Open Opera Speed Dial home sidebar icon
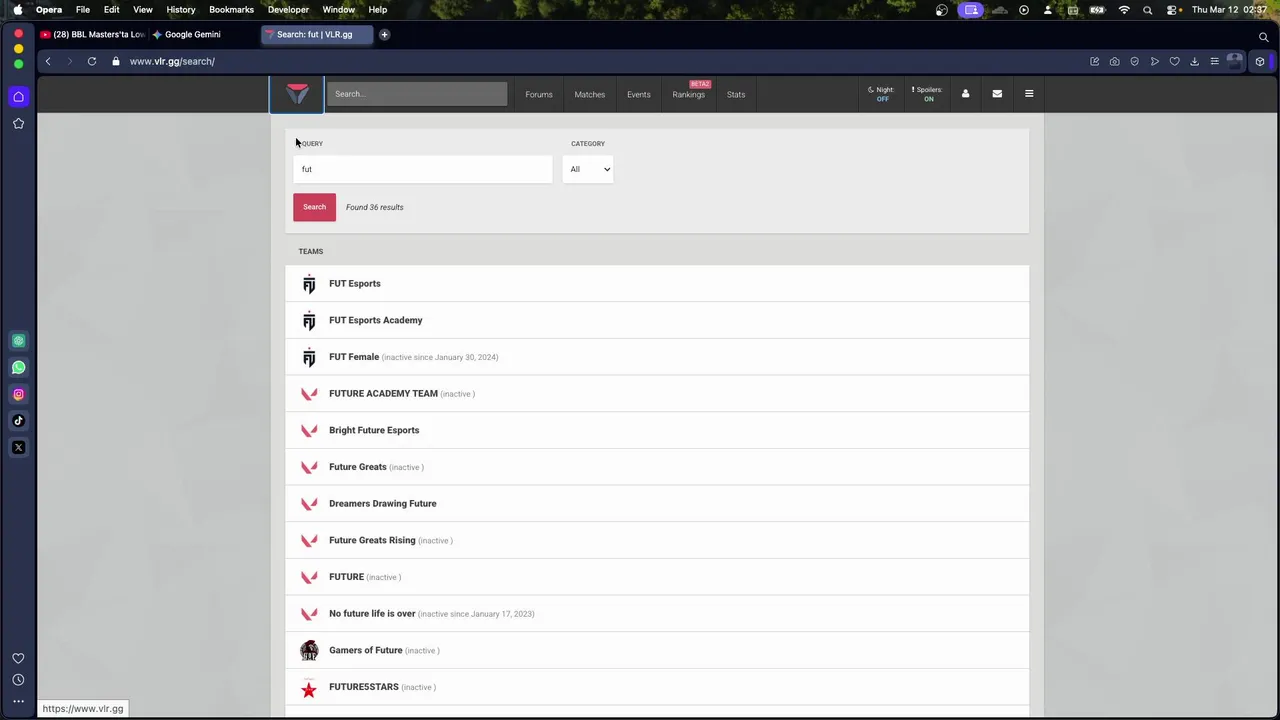The height and width of the screenshot is (720, 1280). 18,97
